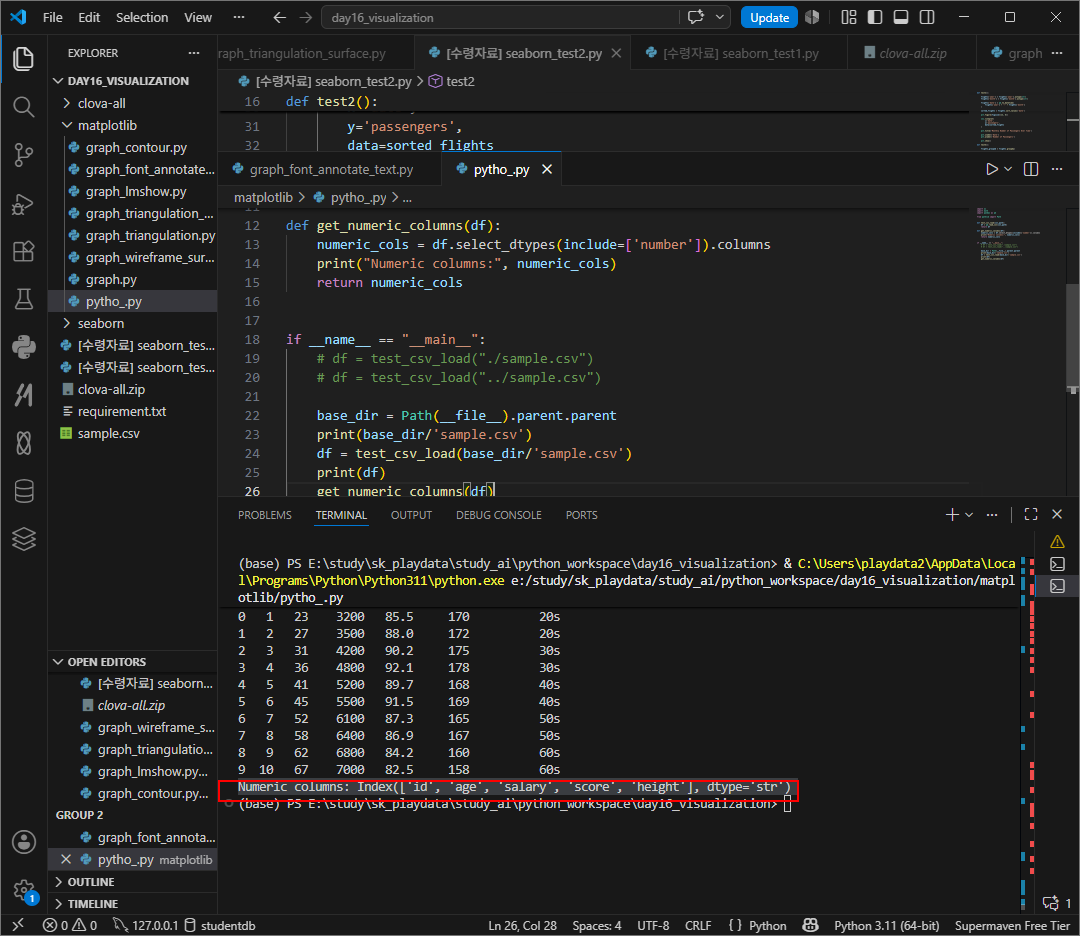The width and height of the screenshot is (1080, 936).
Task: Switch to the PORTS panel tab
Action: [x=581, y=515]
